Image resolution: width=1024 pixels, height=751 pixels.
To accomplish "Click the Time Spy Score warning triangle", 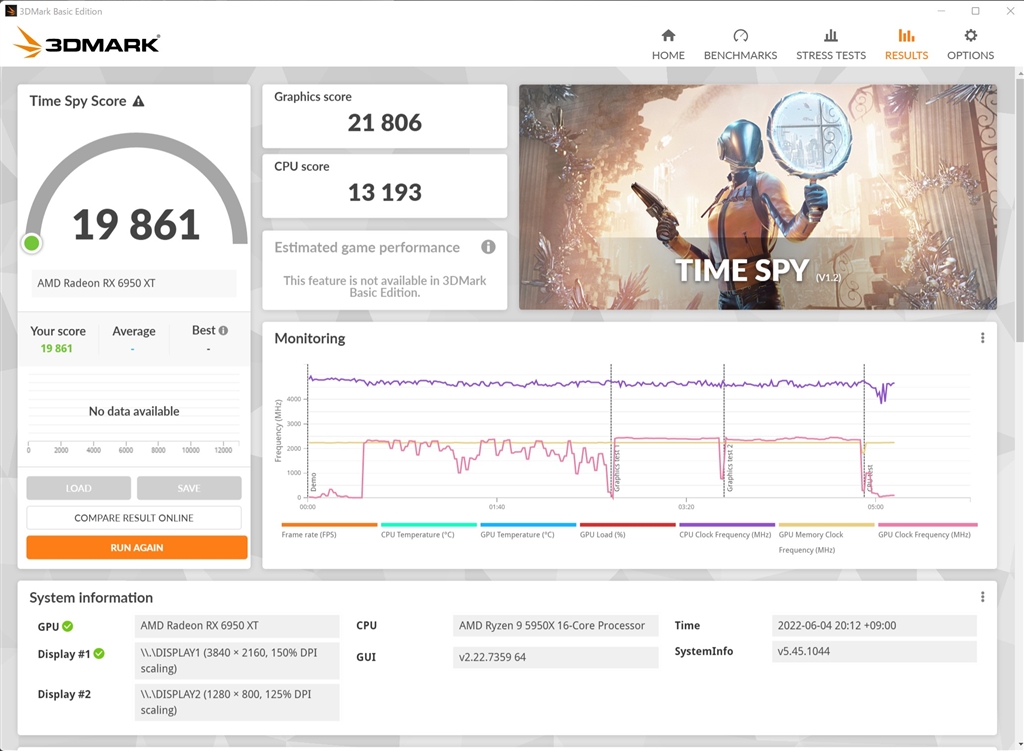I will pyautogui.click(x=138, y=101).
